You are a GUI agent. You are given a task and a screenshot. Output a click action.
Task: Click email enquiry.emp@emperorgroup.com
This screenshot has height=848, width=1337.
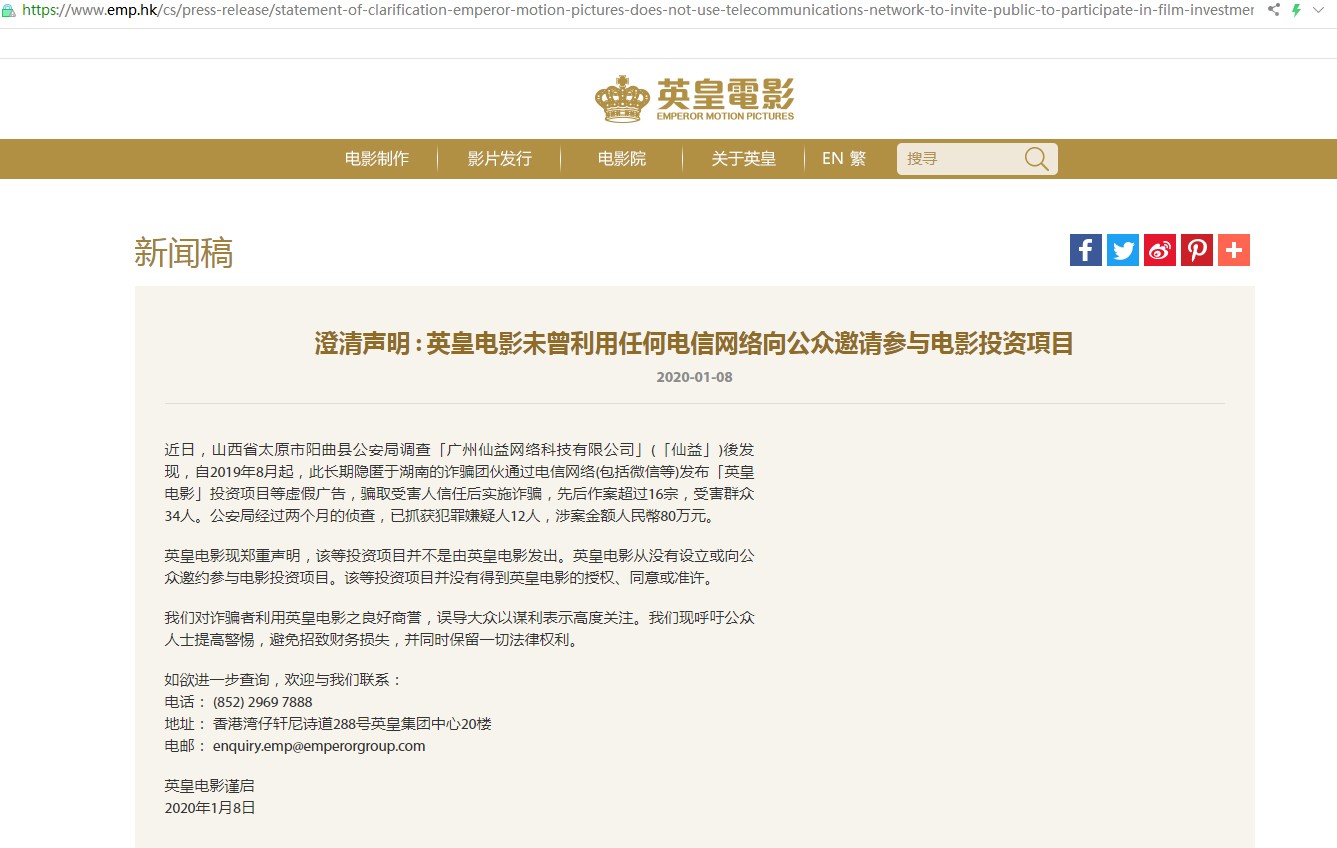point(319,746)
